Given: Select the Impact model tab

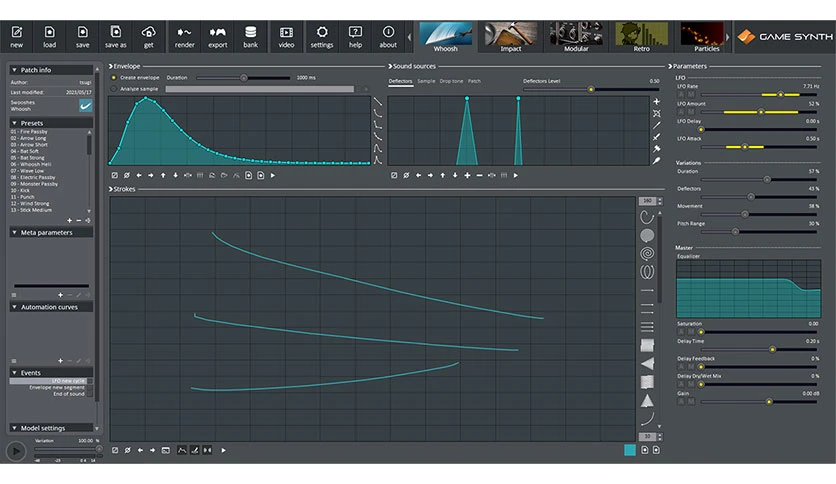Looking at the screenshot, I should [x=510, y=37].
